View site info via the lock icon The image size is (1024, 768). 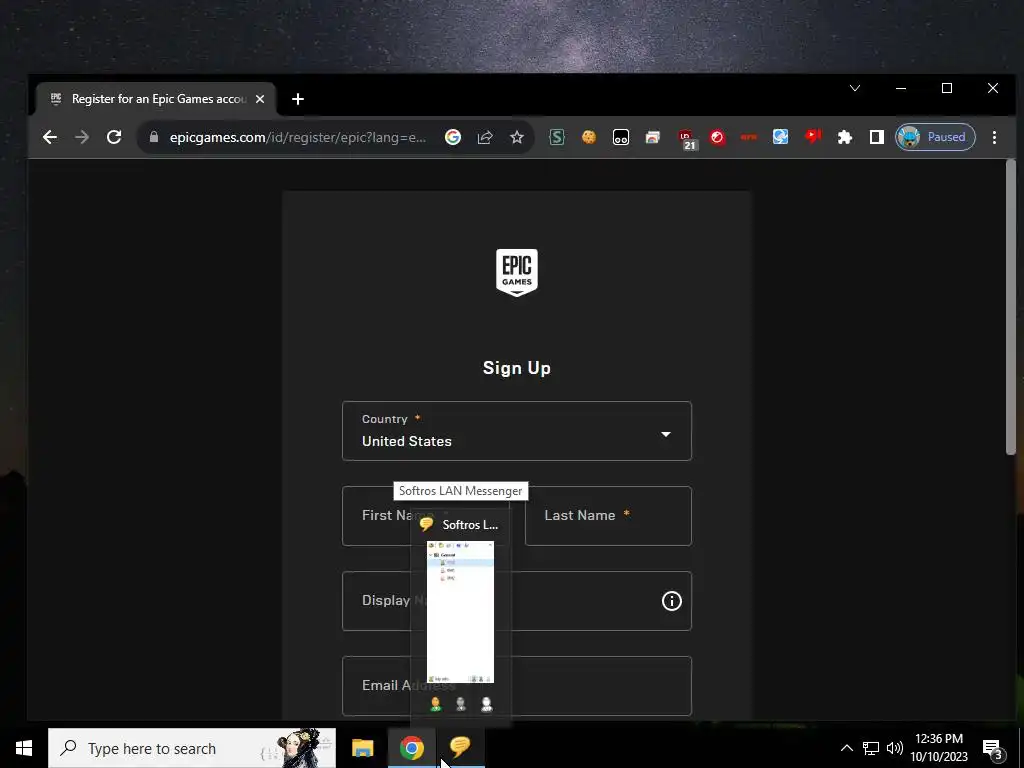tap(154, 137)
